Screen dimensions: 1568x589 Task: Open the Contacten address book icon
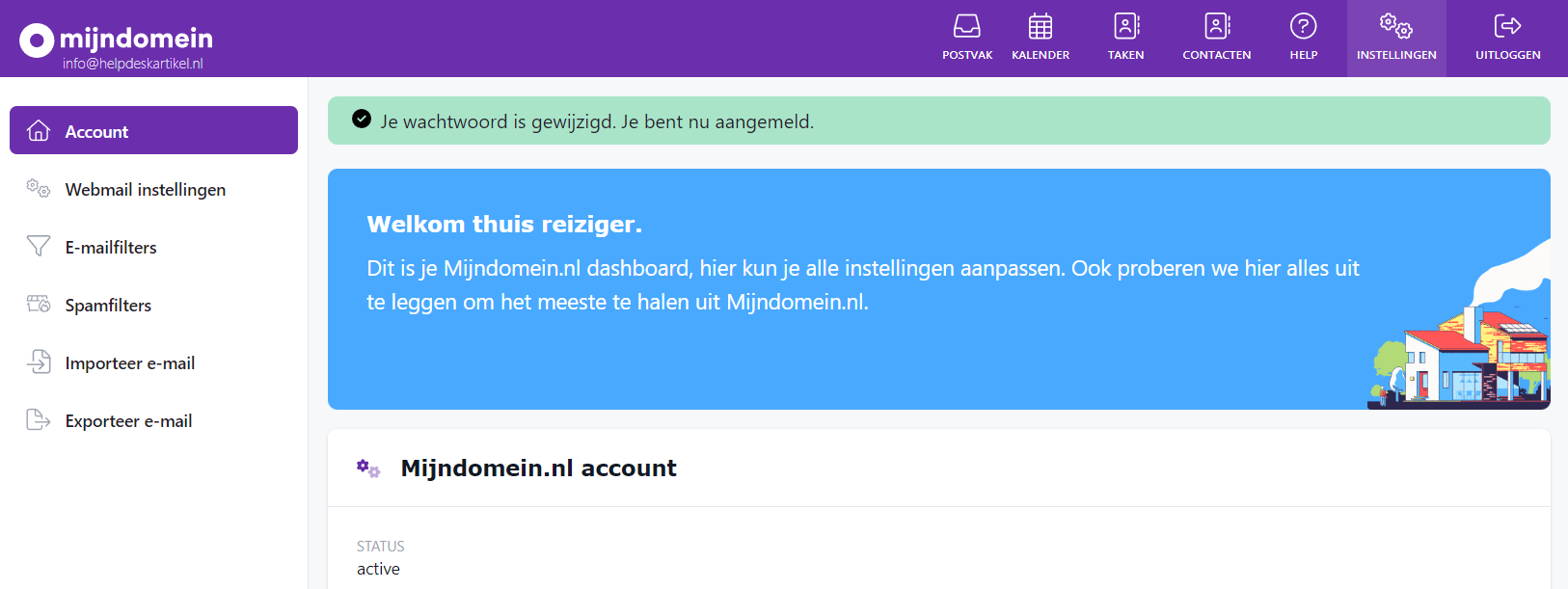pos(1217,27)
